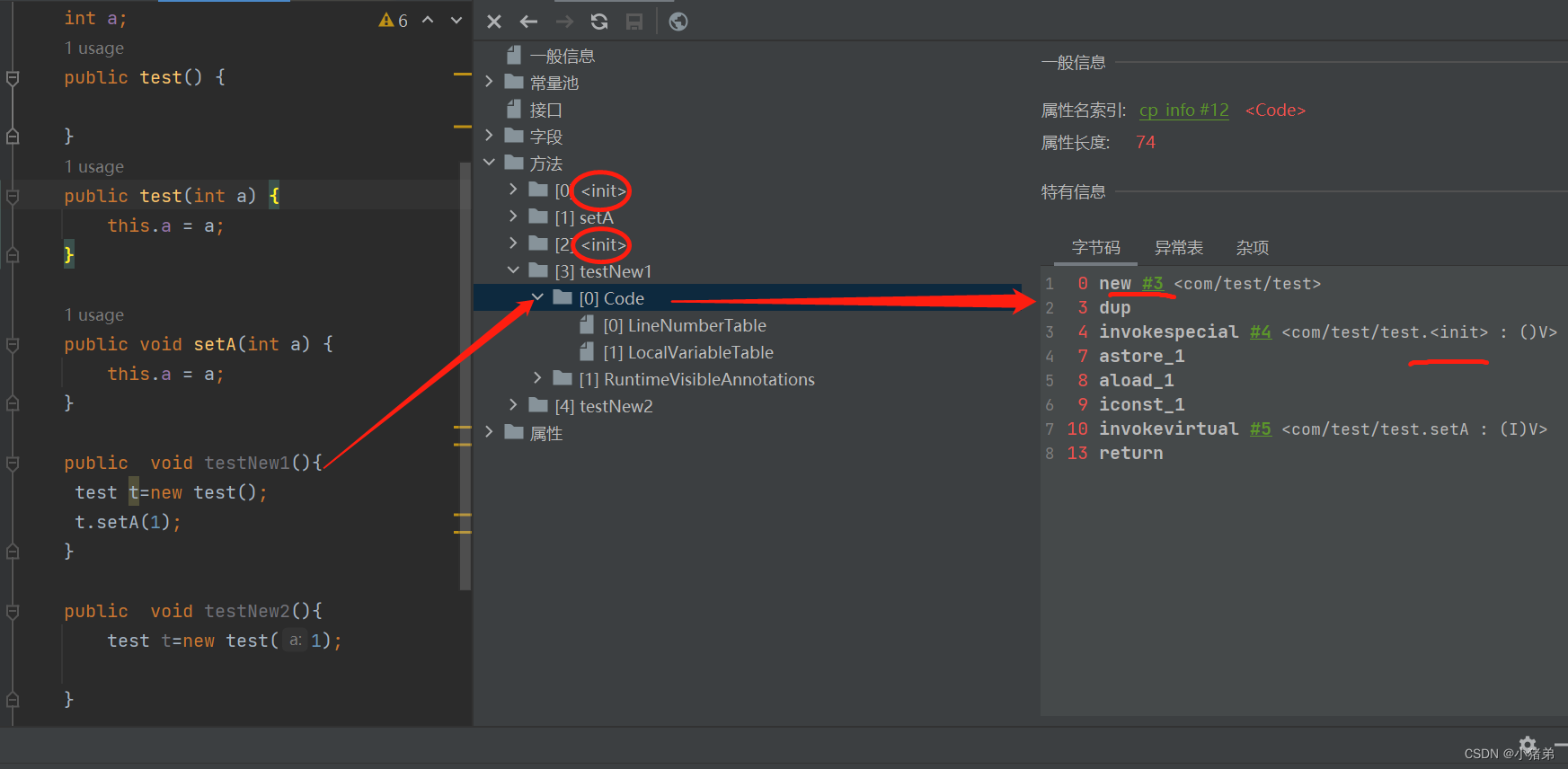Image resolution: width=1568 pixels, height=769 pixels.
Task: Click the editor vertical scrollbar
Action: (465, 376)
